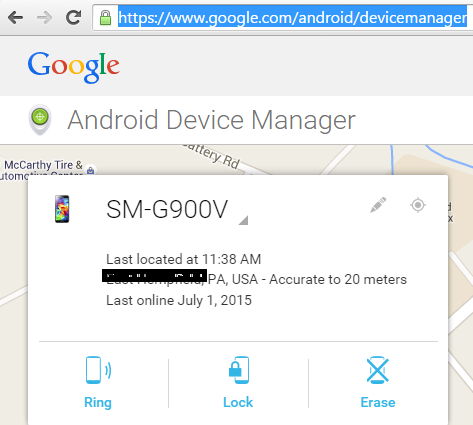
Task: Expand the SM-G900V device dropdown arrow
Action: click(x=244, y=220)
